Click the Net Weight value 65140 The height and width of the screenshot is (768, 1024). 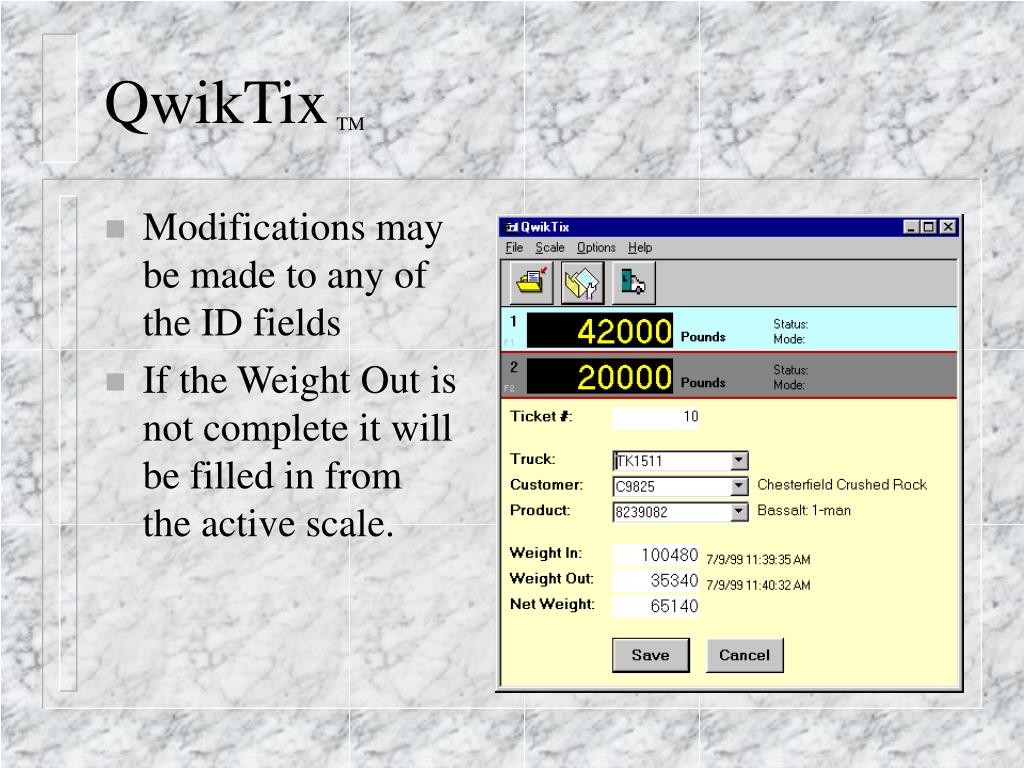[x=656, y=606]
